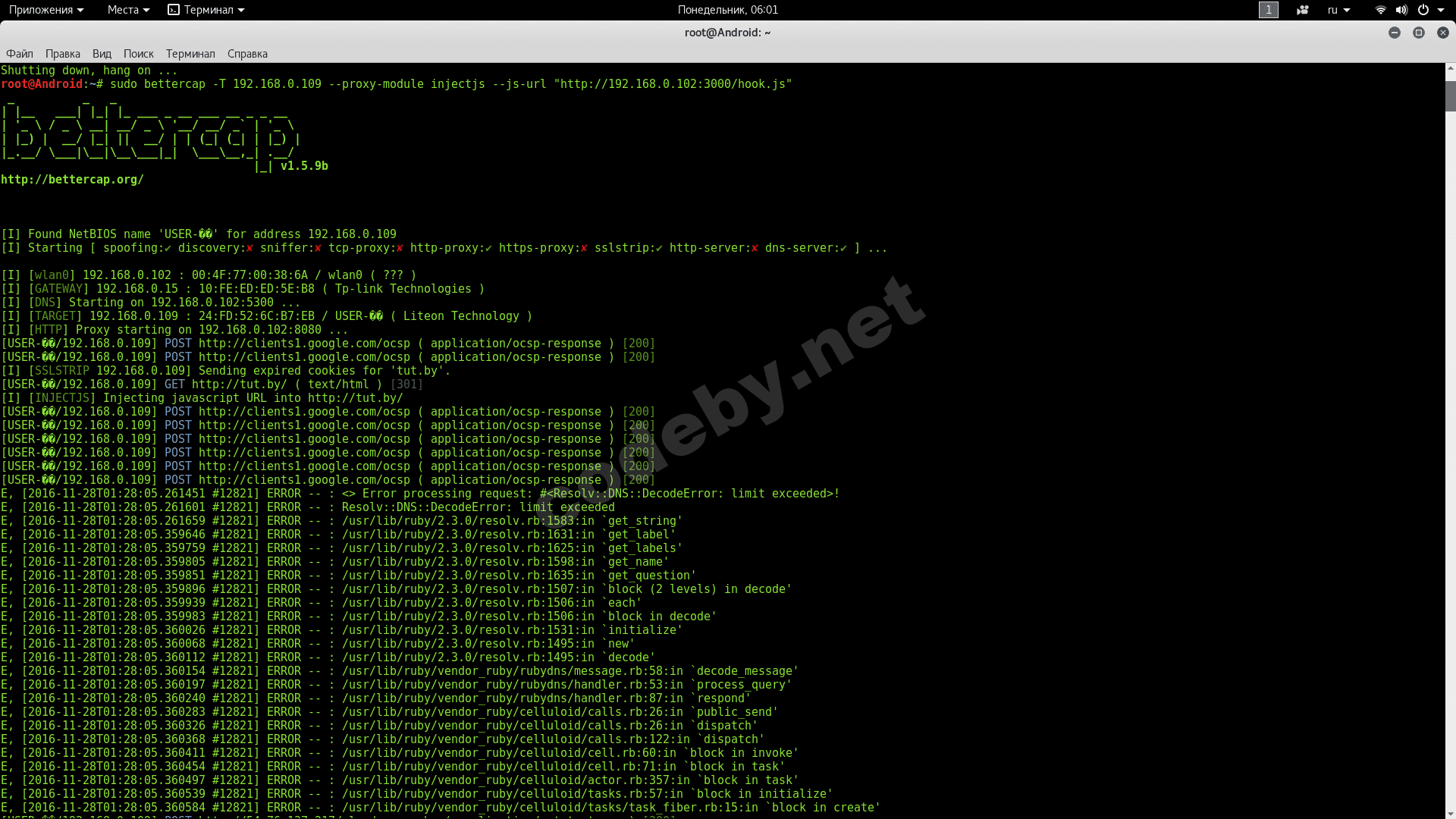Expand the Места places menu
The height and width of the screenshot is (819, 1456).
127,10
